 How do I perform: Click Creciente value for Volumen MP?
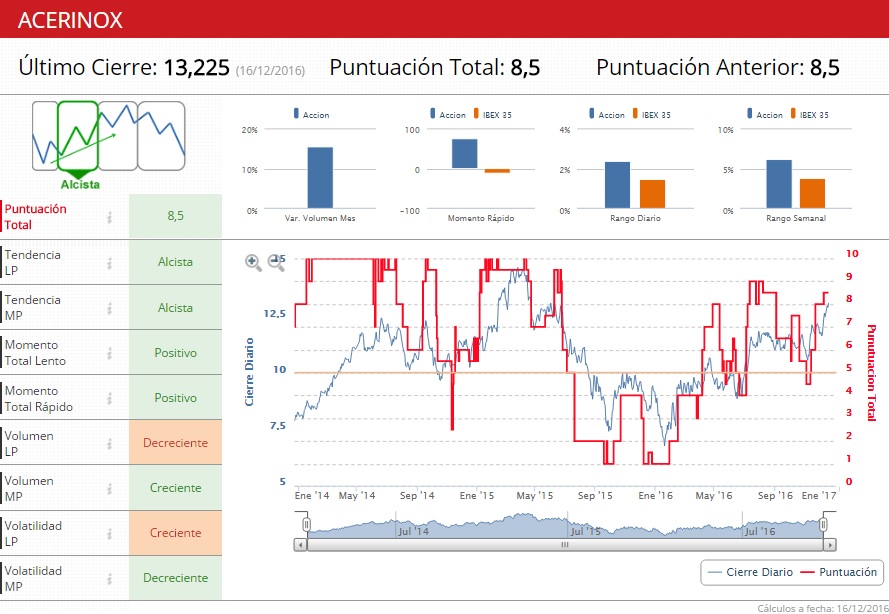[175, 488]
